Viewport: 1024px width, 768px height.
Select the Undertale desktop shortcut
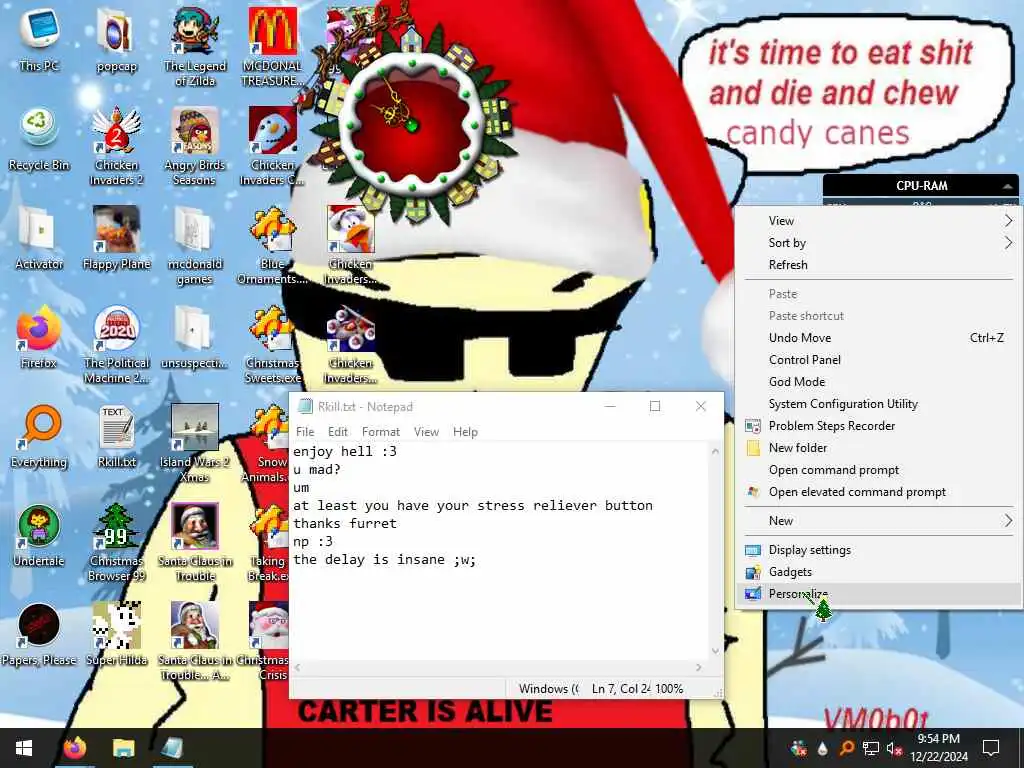coord(39,536)
